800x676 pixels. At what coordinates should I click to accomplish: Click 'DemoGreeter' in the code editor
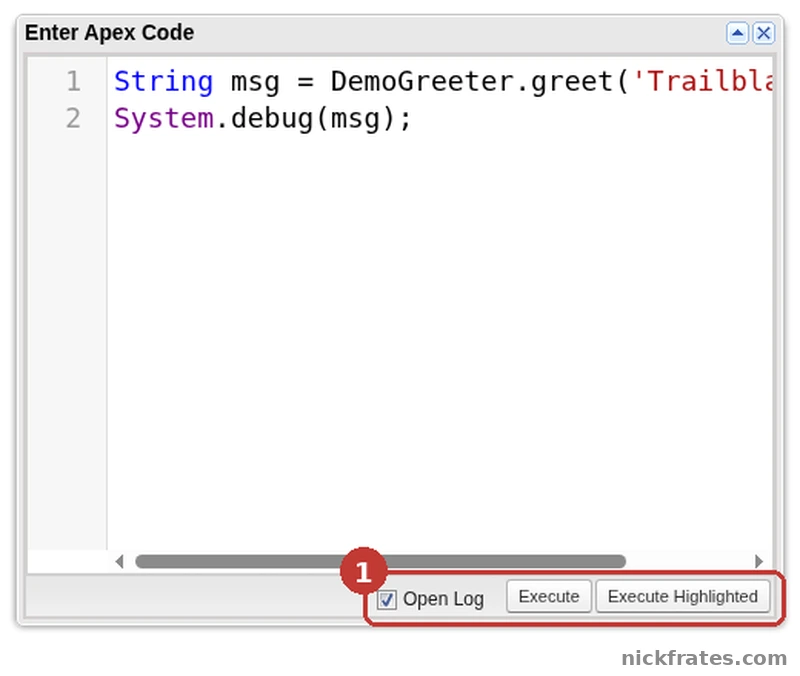(421, 82)
